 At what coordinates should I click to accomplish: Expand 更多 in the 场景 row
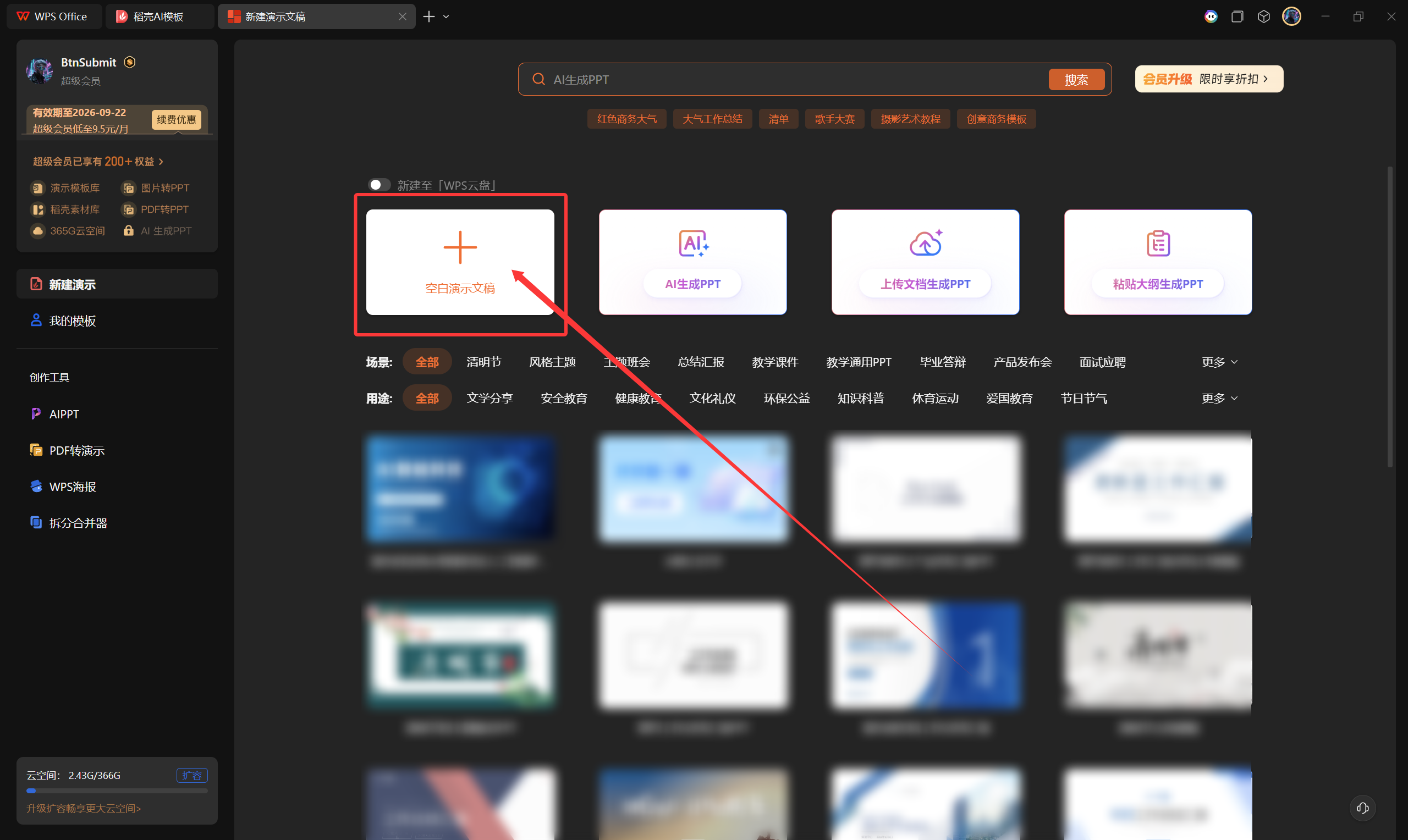point(1219,362)
